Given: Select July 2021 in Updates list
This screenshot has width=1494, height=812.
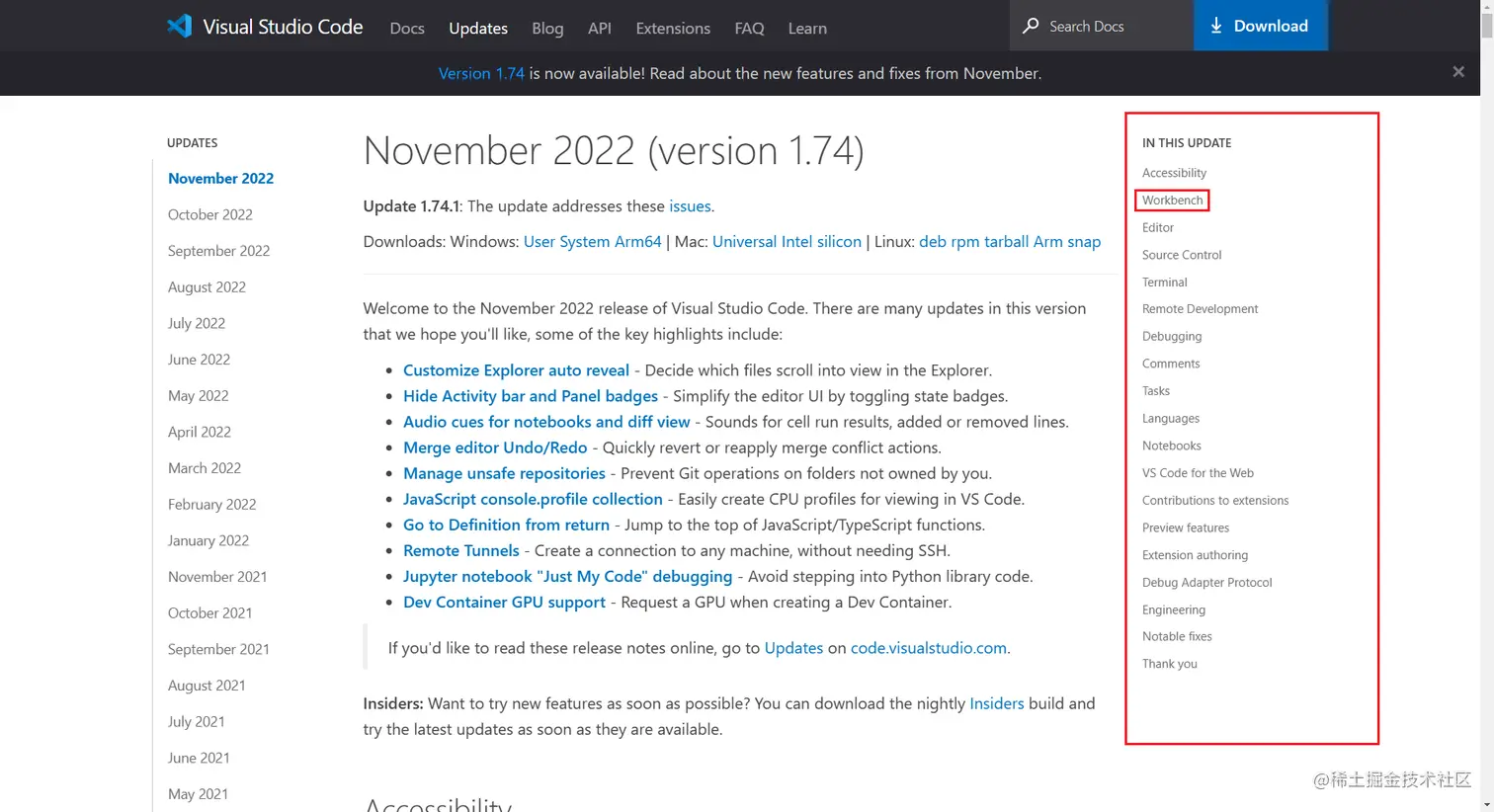Looking at the screenshot, I should coord(197,722).
